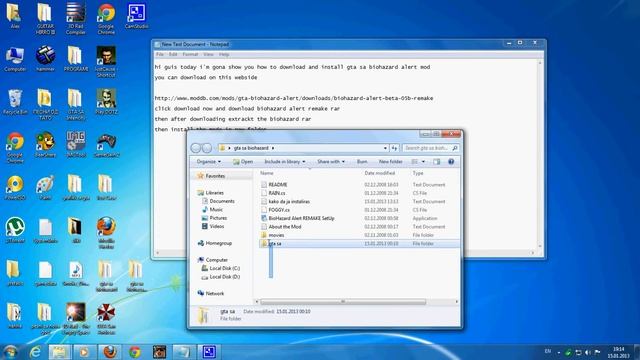This screenshot has height=360, width=640.
Task: Sort files by Date modified column
Action: [x=380, y=173]
